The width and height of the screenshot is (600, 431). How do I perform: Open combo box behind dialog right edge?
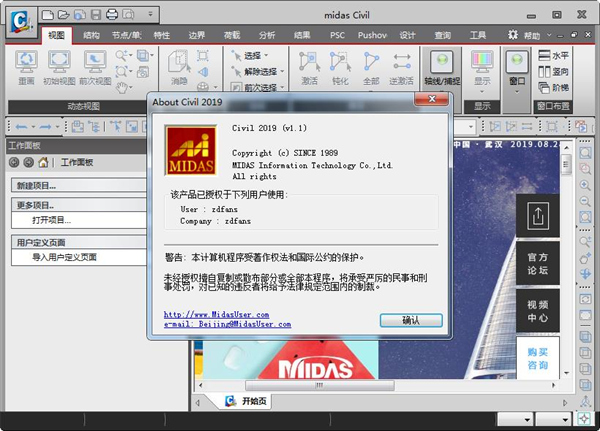pos(471,126)
